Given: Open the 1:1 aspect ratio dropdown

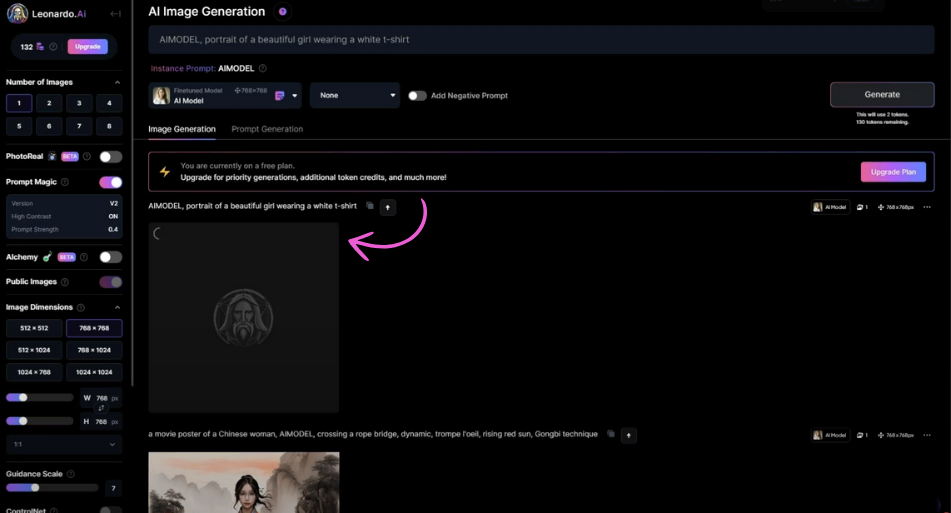Looking at the screenshot, I should point(63,444).
